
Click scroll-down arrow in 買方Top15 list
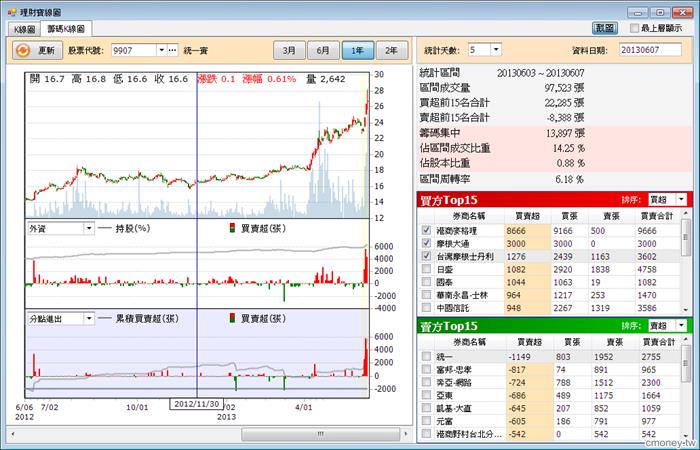pos(686,307)
